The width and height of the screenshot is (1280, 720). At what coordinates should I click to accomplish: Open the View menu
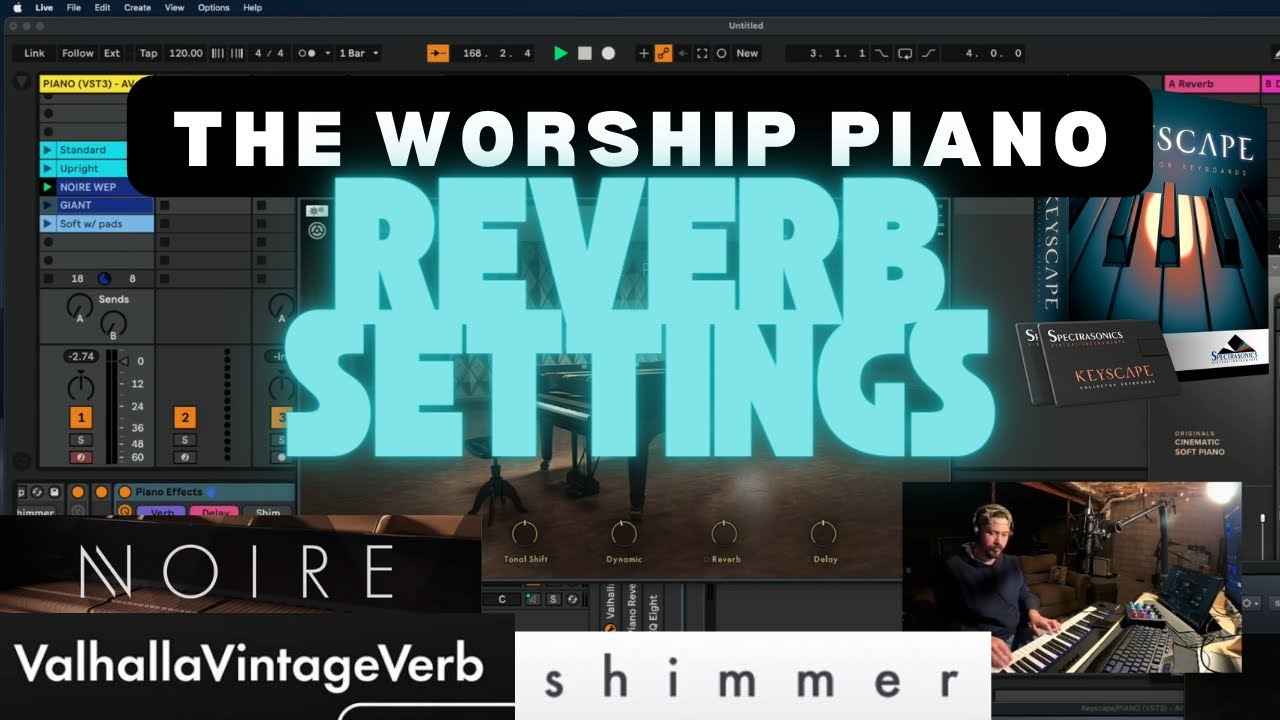[174, 7]
